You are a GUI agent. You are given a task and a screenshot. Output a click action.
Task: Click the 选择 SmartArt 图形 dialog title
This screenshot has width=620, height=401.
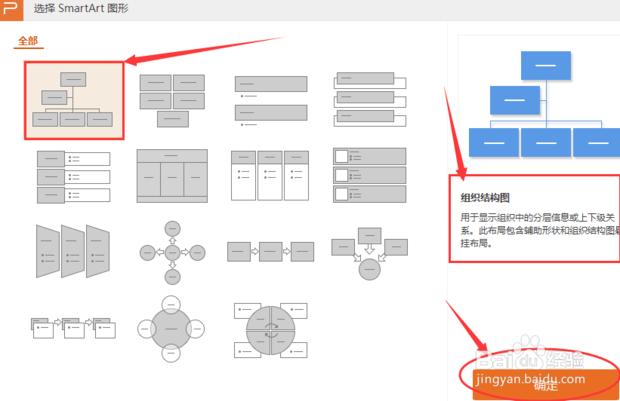click(81, 8)
